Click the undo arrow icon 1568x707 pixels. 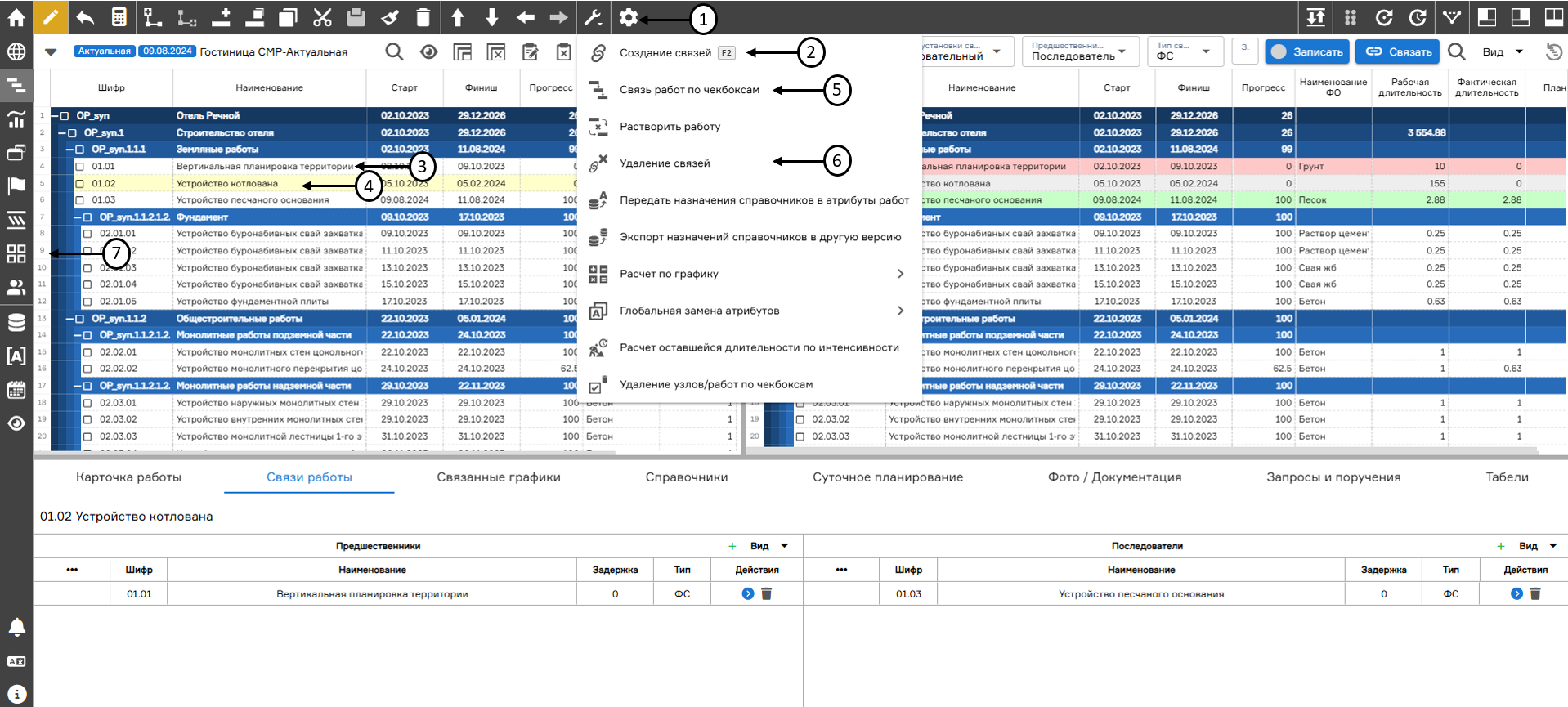pos(84,17)
